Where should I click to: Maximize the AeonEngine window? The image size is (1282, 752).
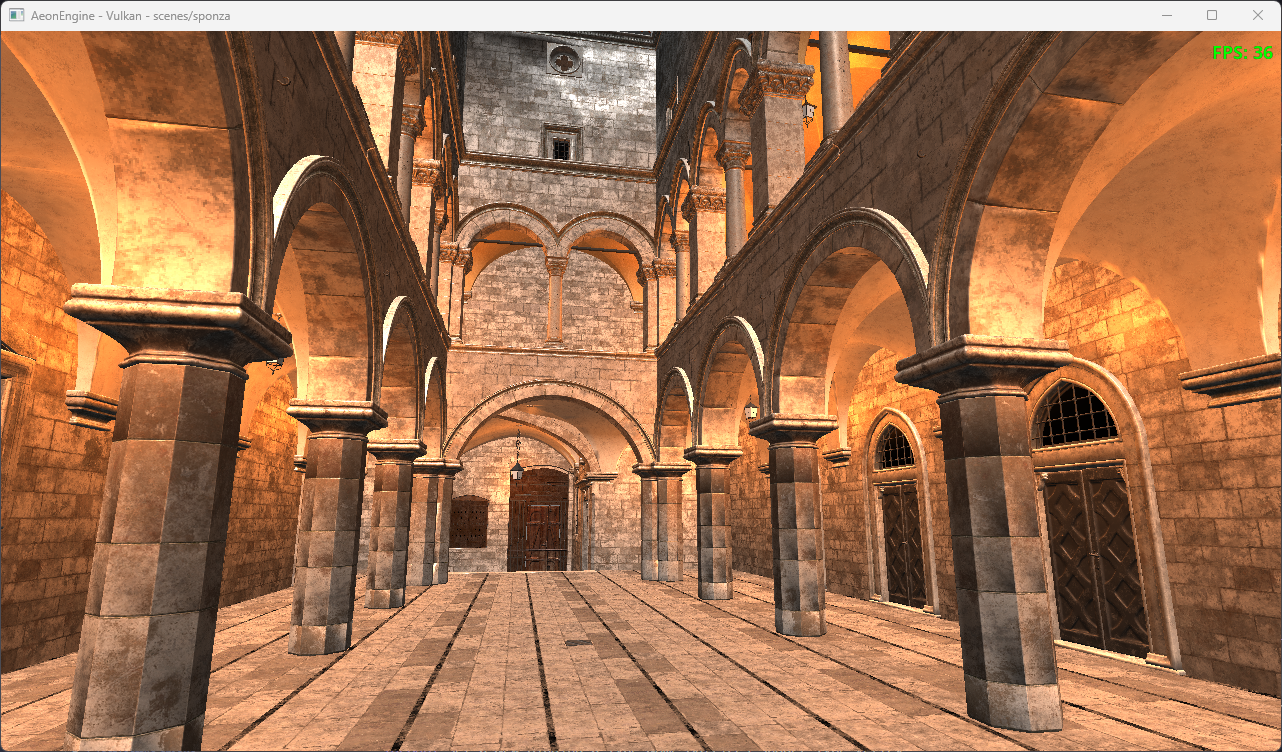click(x=1212, y=15)
